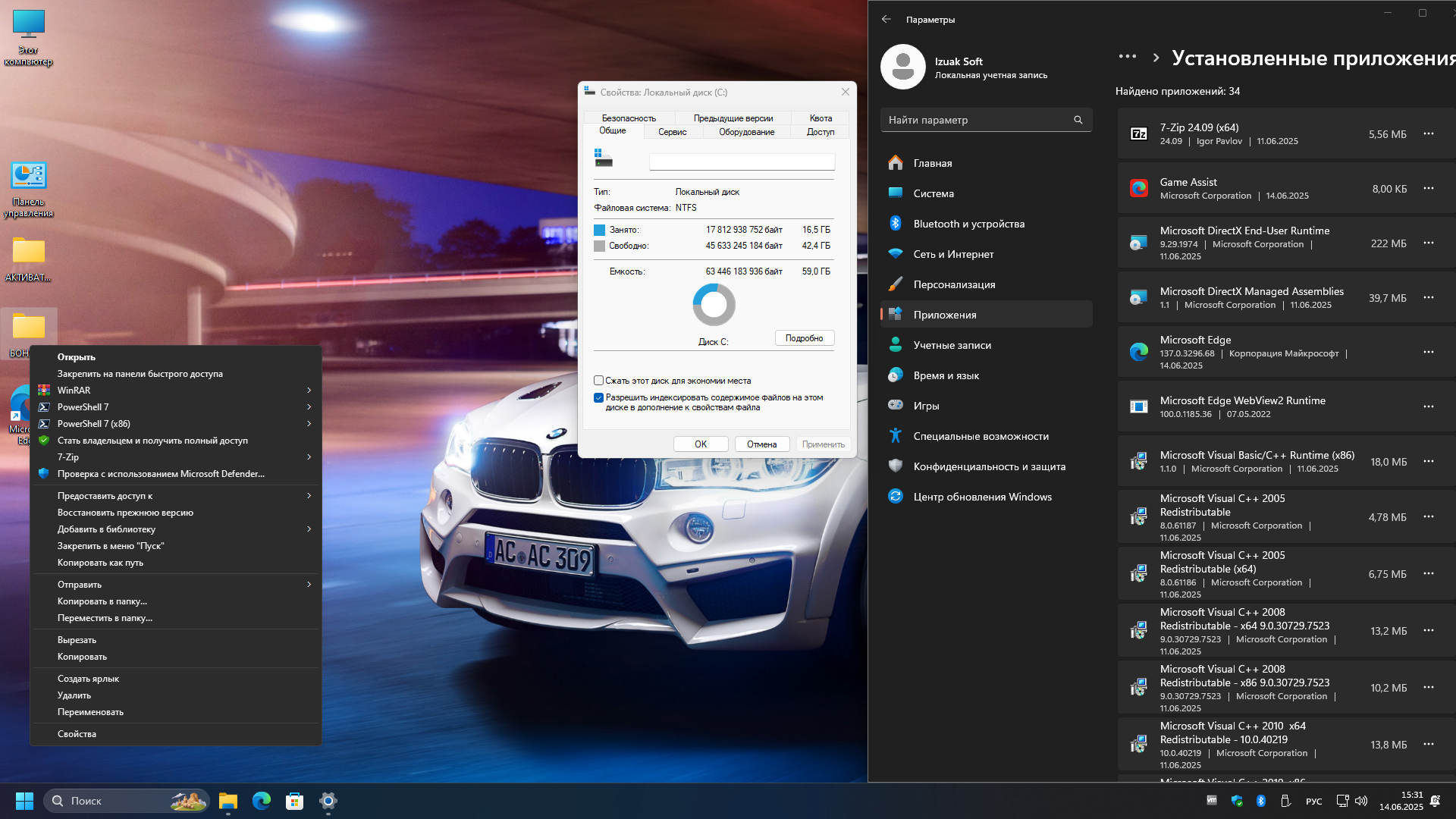The image size is (1456, 819).
Task: Open Главная in Settings sidebar
Action: [986, 163]
